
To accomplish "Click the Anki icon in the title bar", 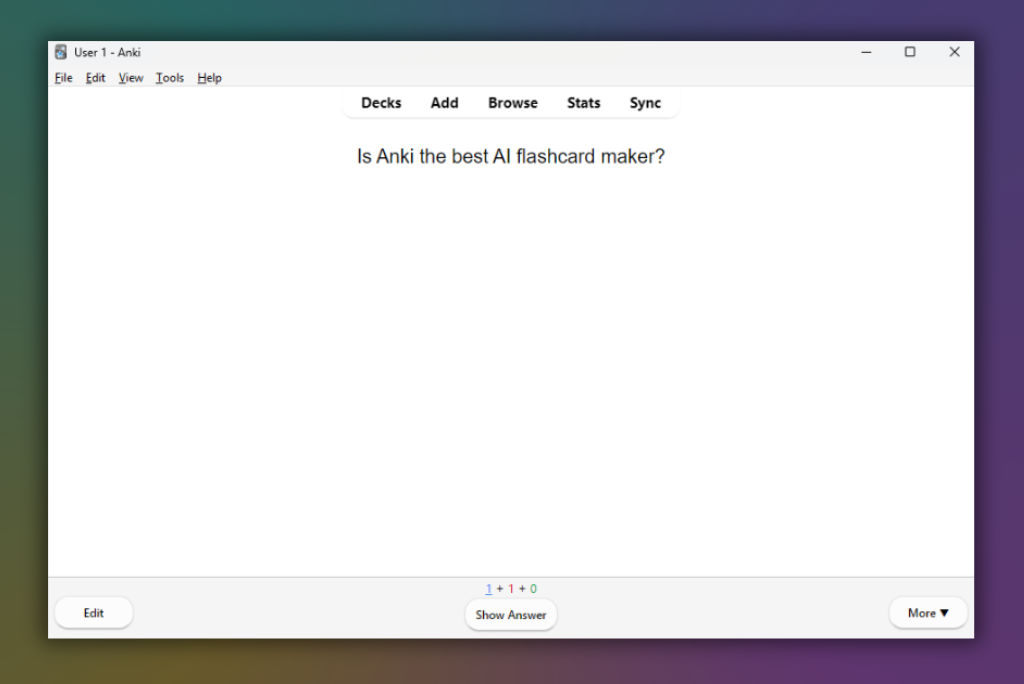I will [59, 51].
